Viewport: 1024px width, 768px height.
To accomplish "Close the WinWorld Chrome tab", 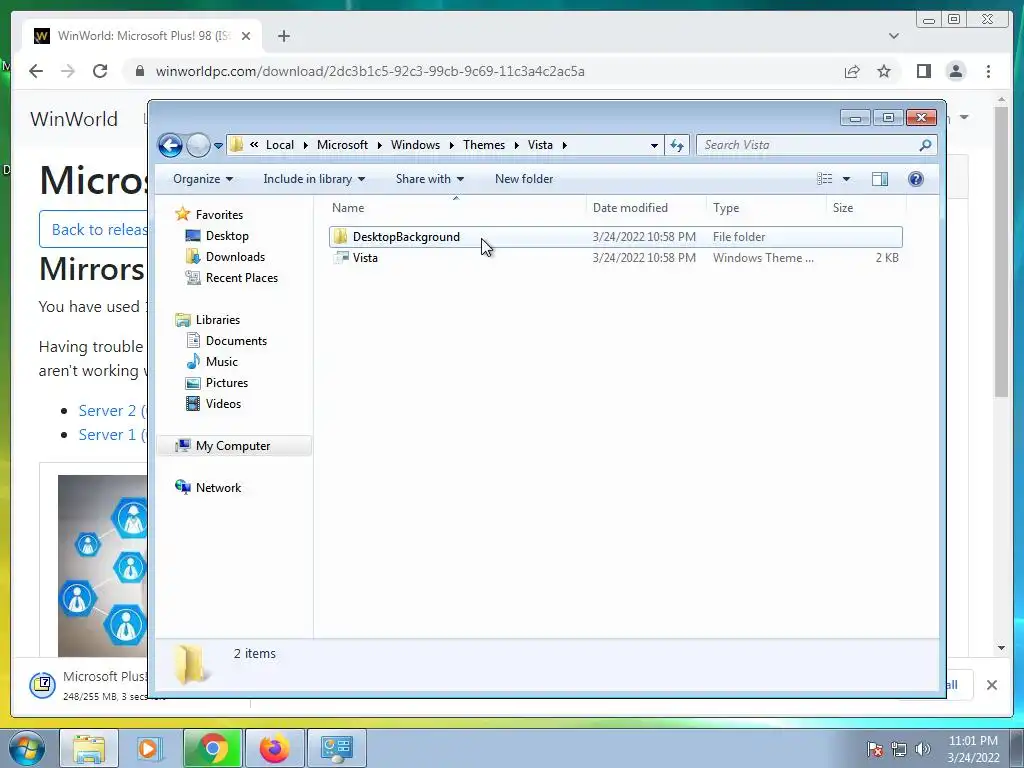I will point(246,36).
